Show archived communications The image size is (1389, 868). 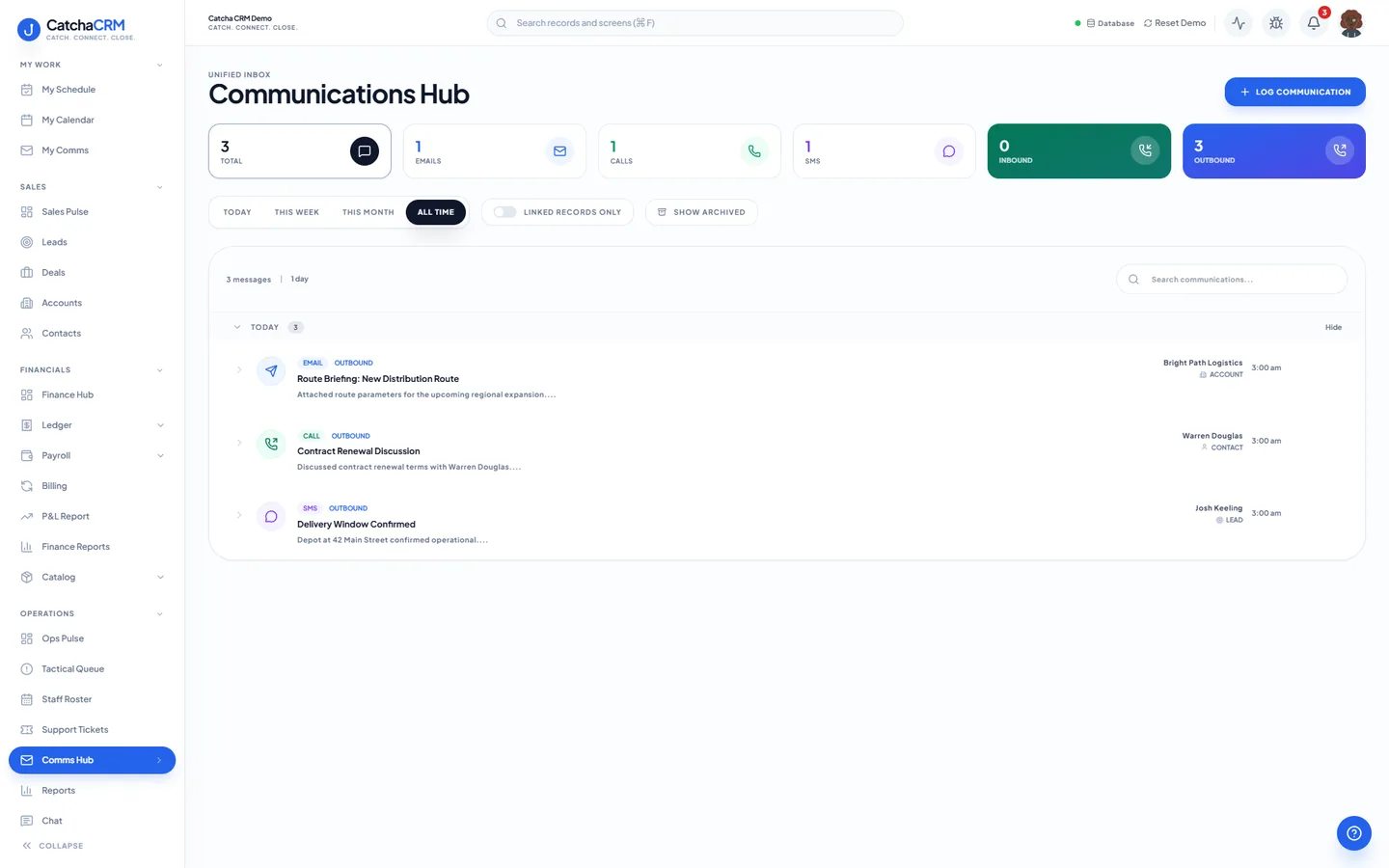tap(701, 212)
